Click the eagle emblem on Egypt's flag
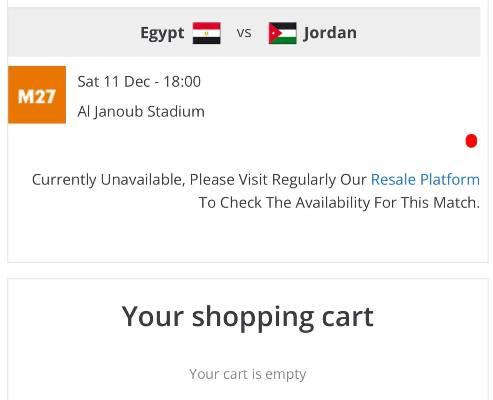This screenshot has height=400, width=493. [207, 33]
